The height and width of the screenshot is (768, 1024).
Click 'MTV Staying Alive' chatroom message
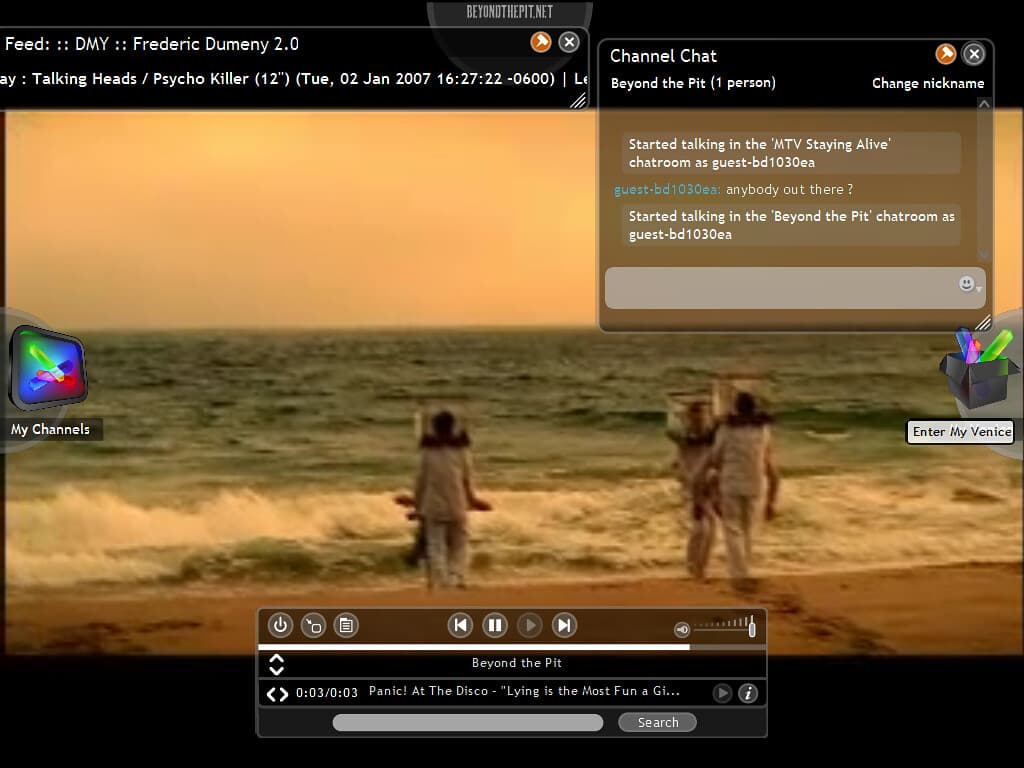coord(791,153)
